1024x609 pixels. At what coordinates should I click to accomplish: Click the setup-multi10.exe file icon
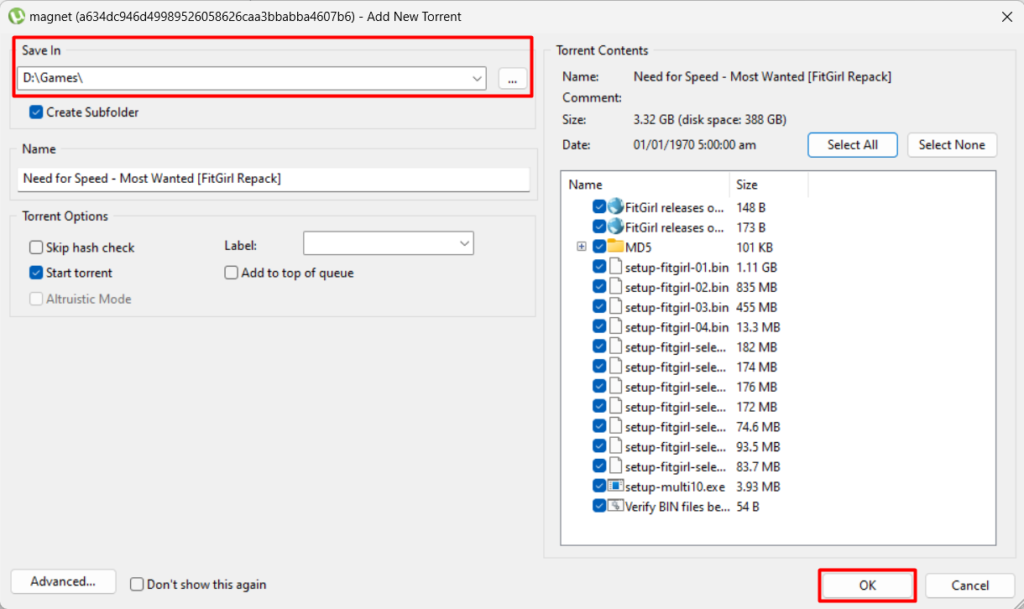616,486
